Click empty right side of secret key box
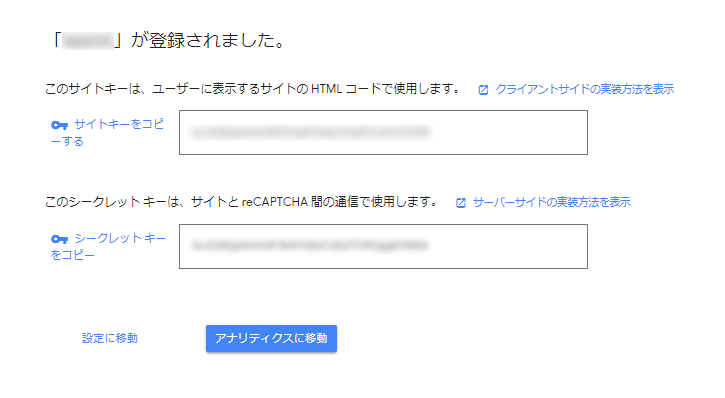 pyautogui.click(x=509, y=246)
